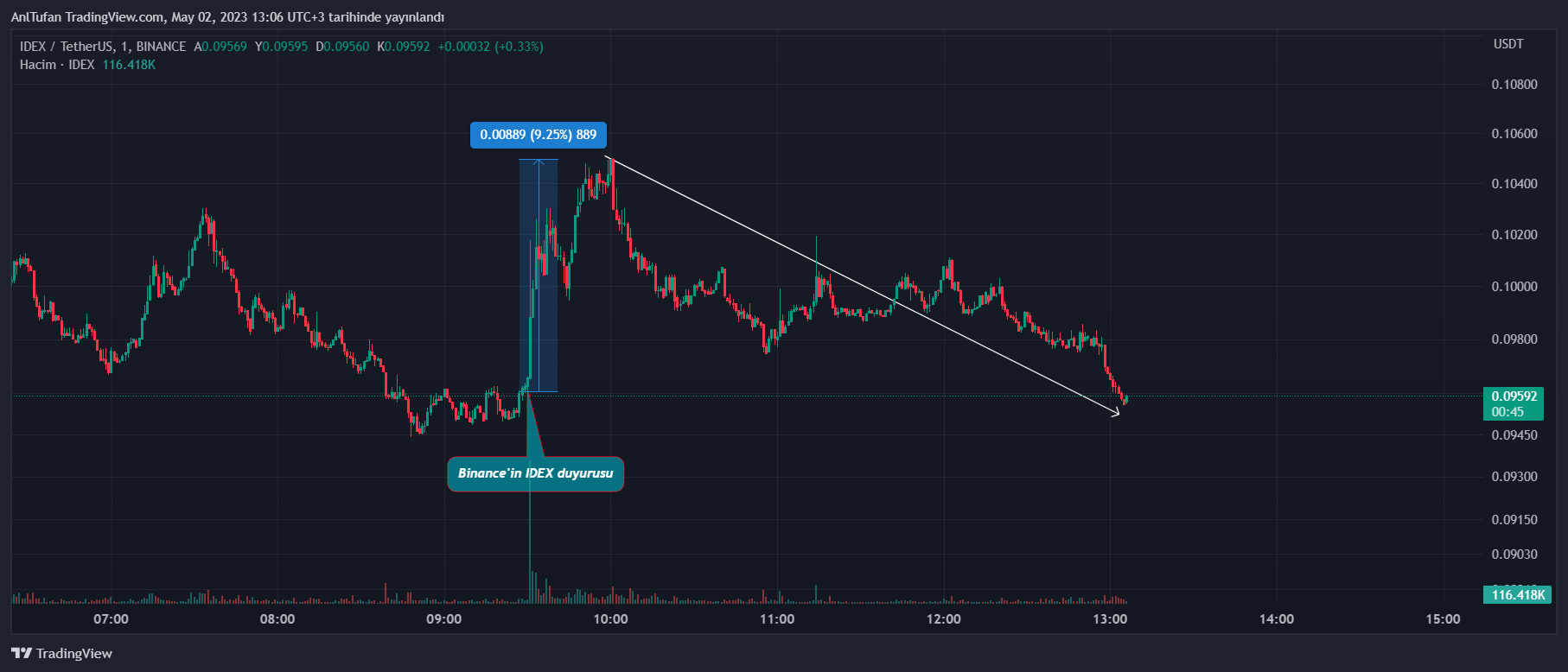Click the 07:00 time axis label

tap(111, 619)
